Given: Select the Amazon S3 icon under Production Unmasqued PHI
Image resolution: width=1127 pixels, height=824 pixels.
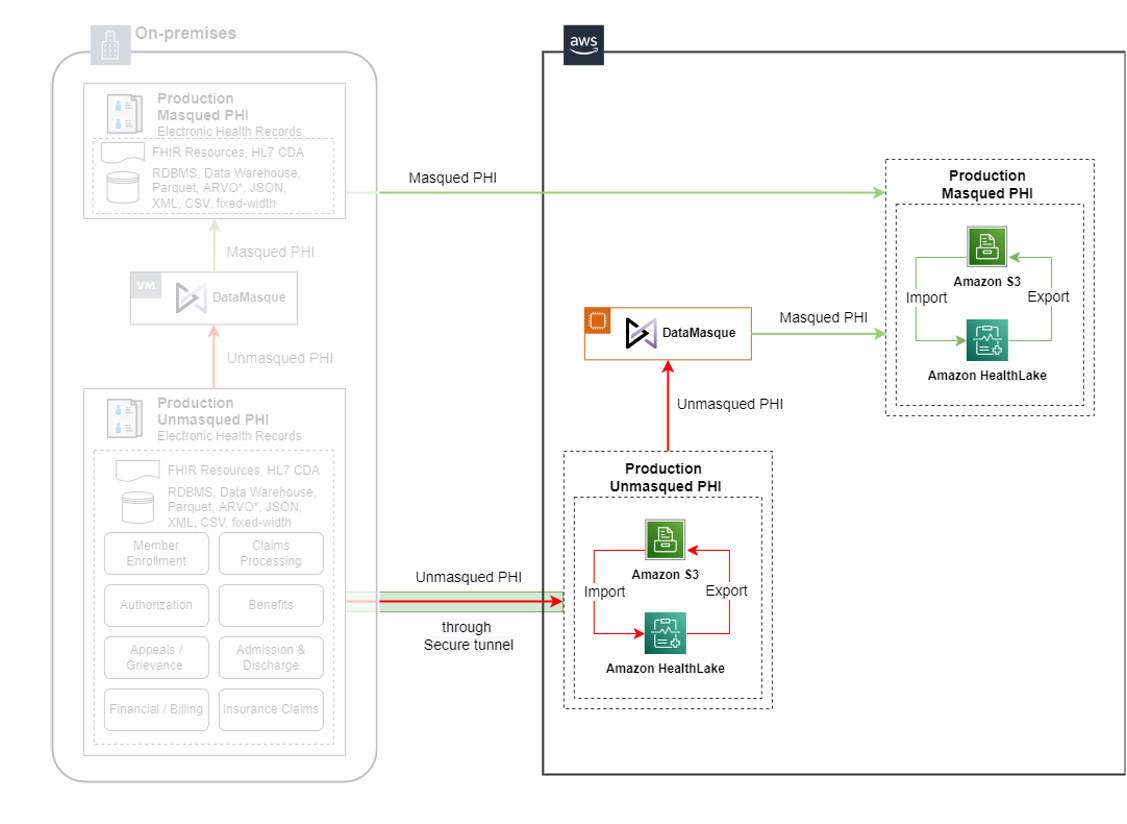Looking at the screenshot, I should [x=664, y=539].
